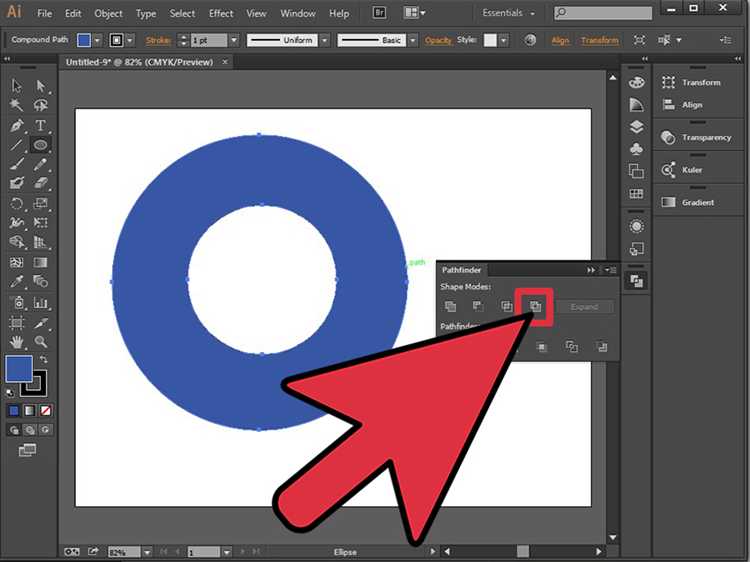The image size is (750, 562).
Task: Open the Essentials workspace switcher
Action: [508, 13]
